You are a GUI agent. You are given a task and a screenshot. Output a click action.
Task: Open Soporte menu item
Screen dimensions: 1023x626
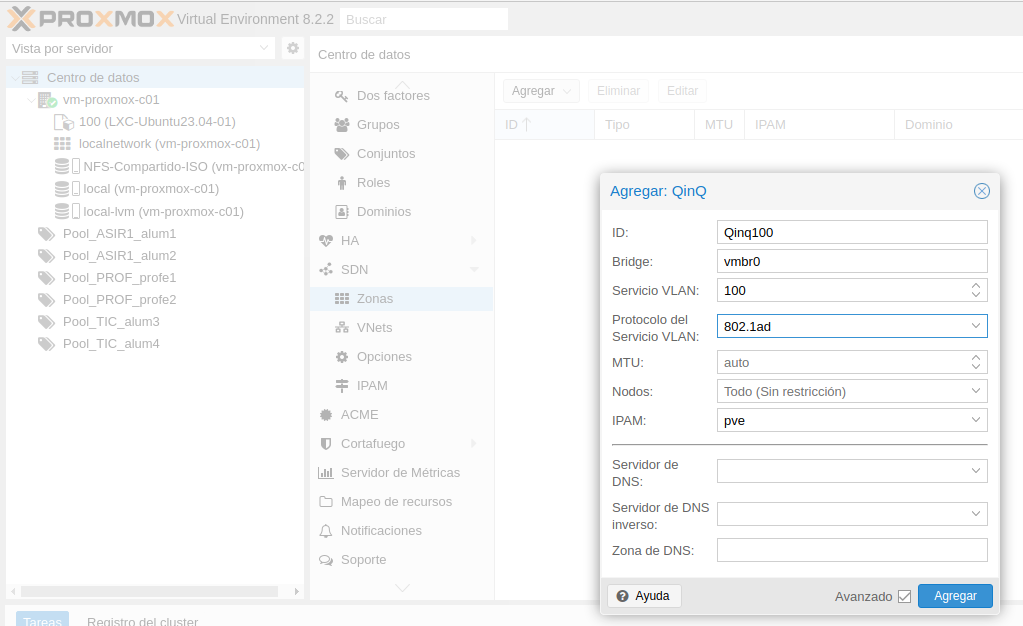coord(402,560)
